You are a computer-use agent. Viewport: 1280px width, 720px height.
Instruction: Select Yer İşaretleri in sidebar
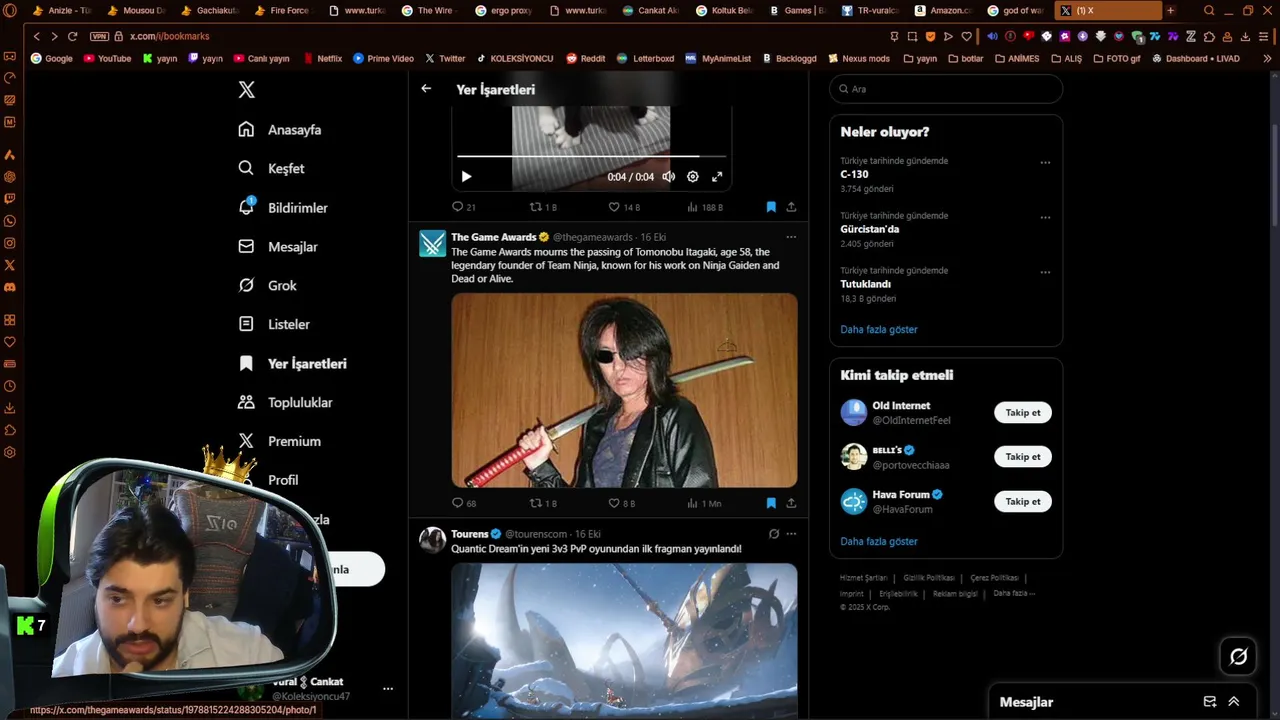(x=292, y=364)
